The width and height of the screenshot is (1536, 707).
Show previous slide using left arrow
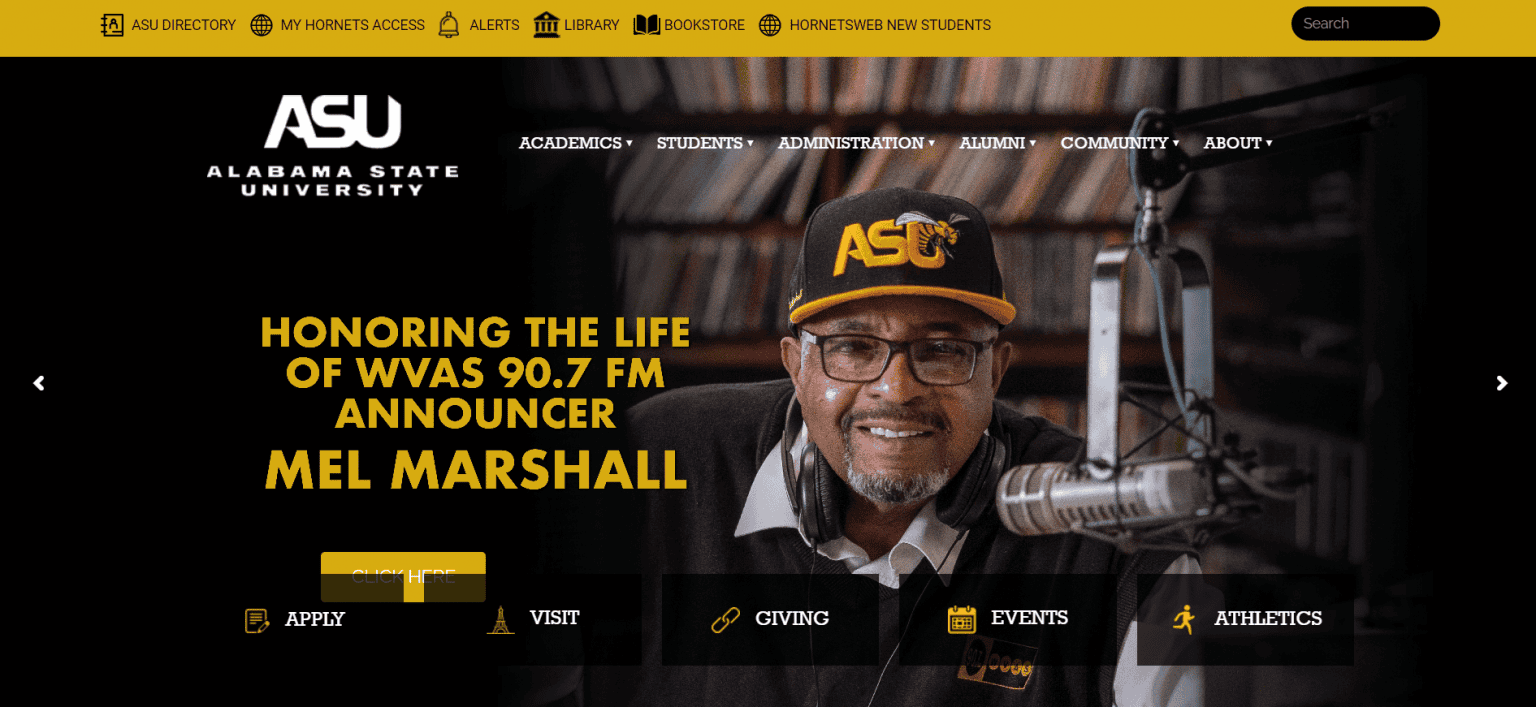coord(39,383)
